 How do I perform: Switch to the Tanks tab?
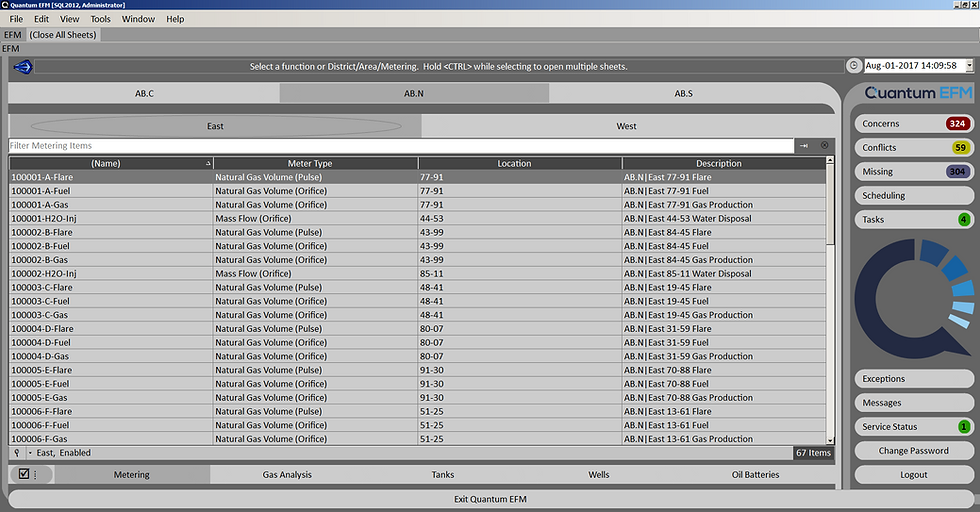click(x=442, y=474)
